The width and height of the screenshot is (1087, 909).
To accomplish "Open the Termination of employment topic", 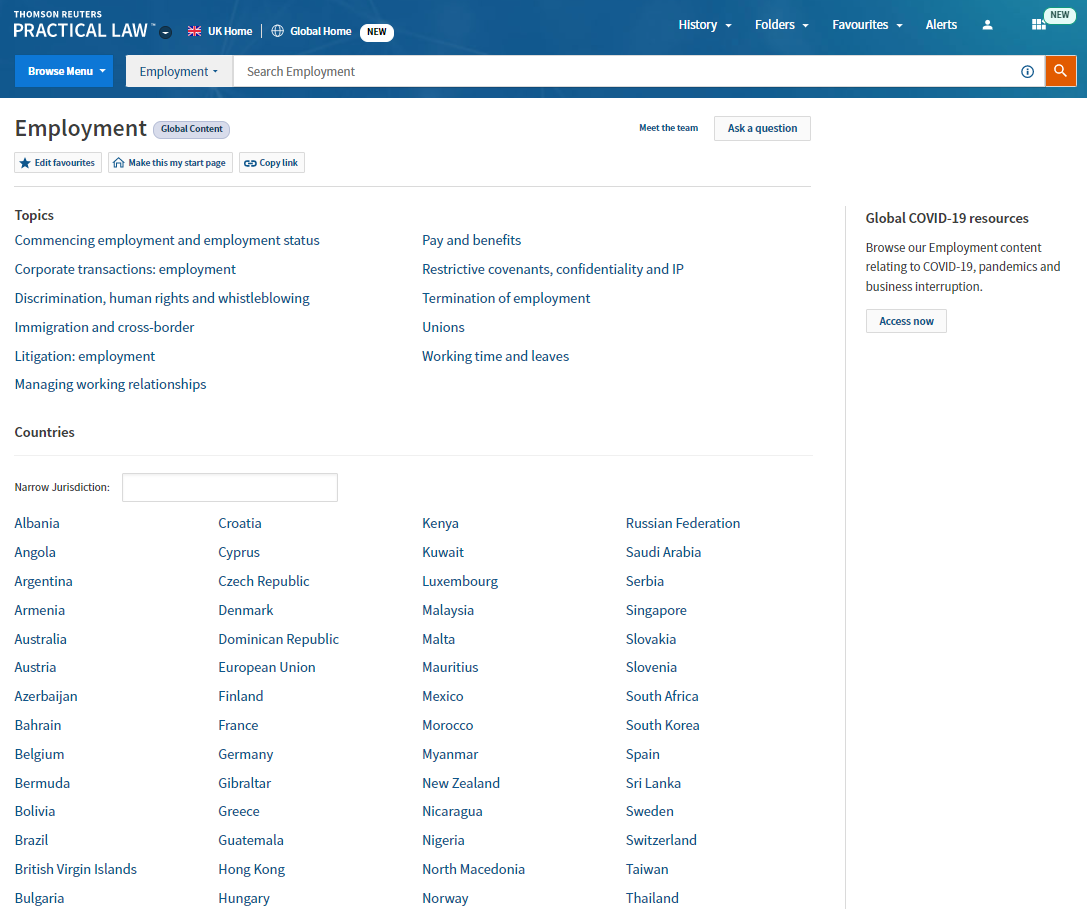I will pos(506,298).
